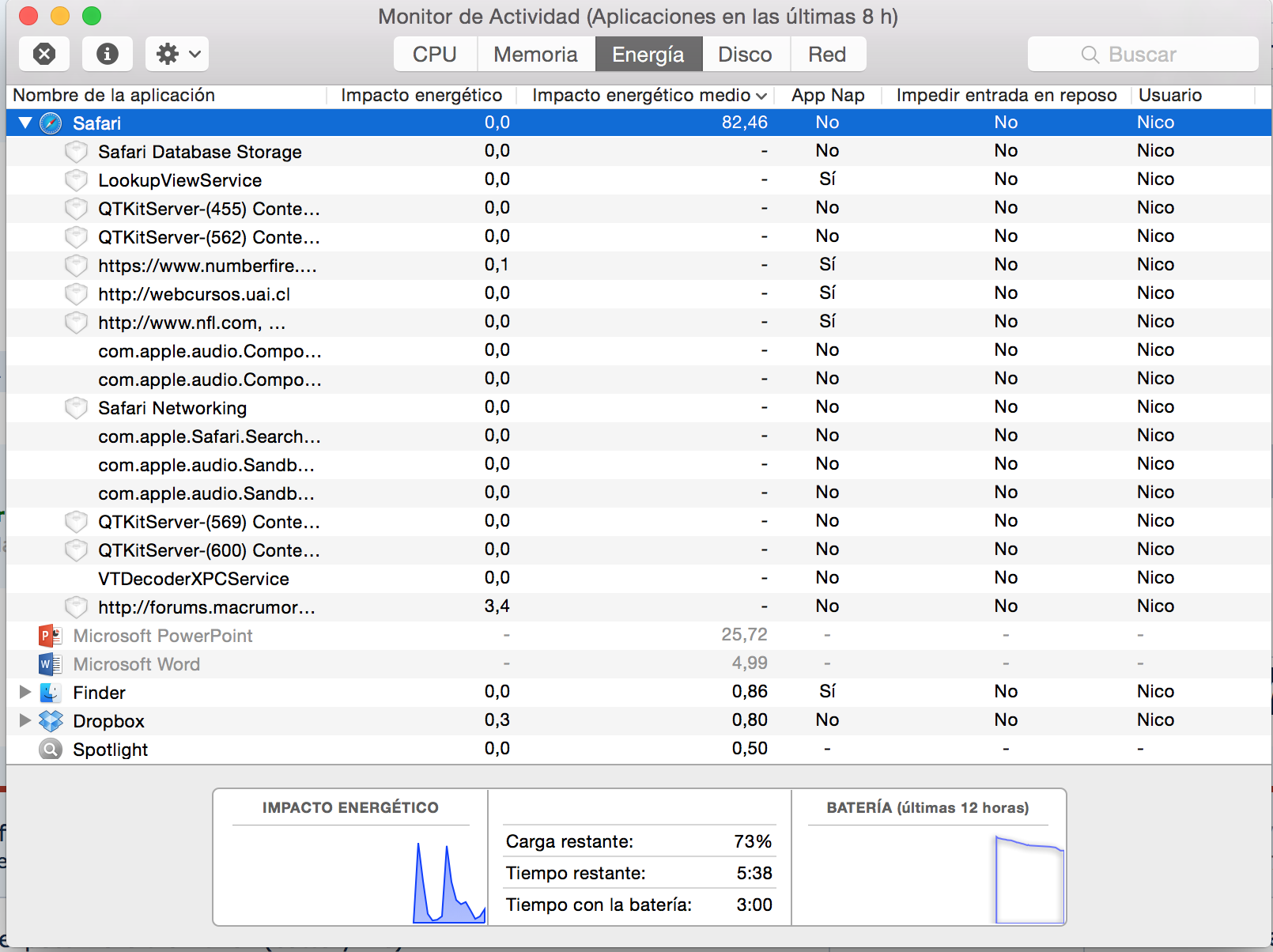This screenshot has width=1273, height=952.
Task: Click the QTKitServer-(562) shield icon
Action: (76, 237)
